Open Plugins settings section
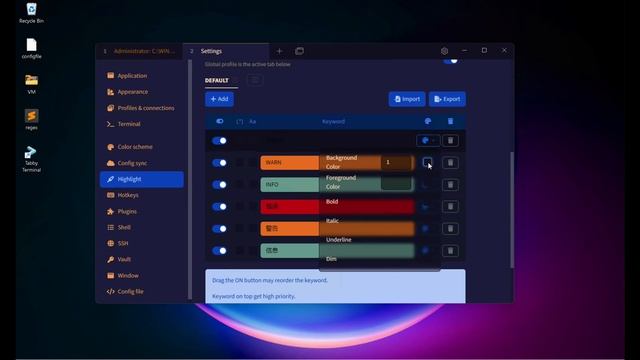The image size is (640, 360). click(142, 211)
